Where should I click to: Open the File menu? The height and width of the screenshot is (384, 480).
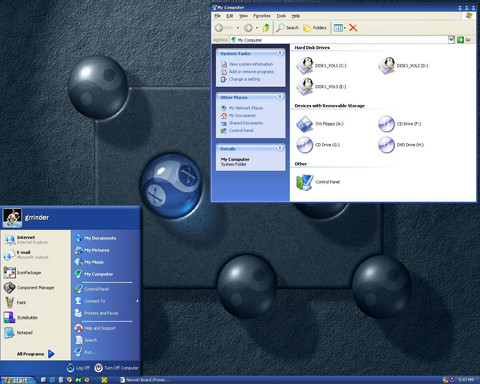coord(217,16)
